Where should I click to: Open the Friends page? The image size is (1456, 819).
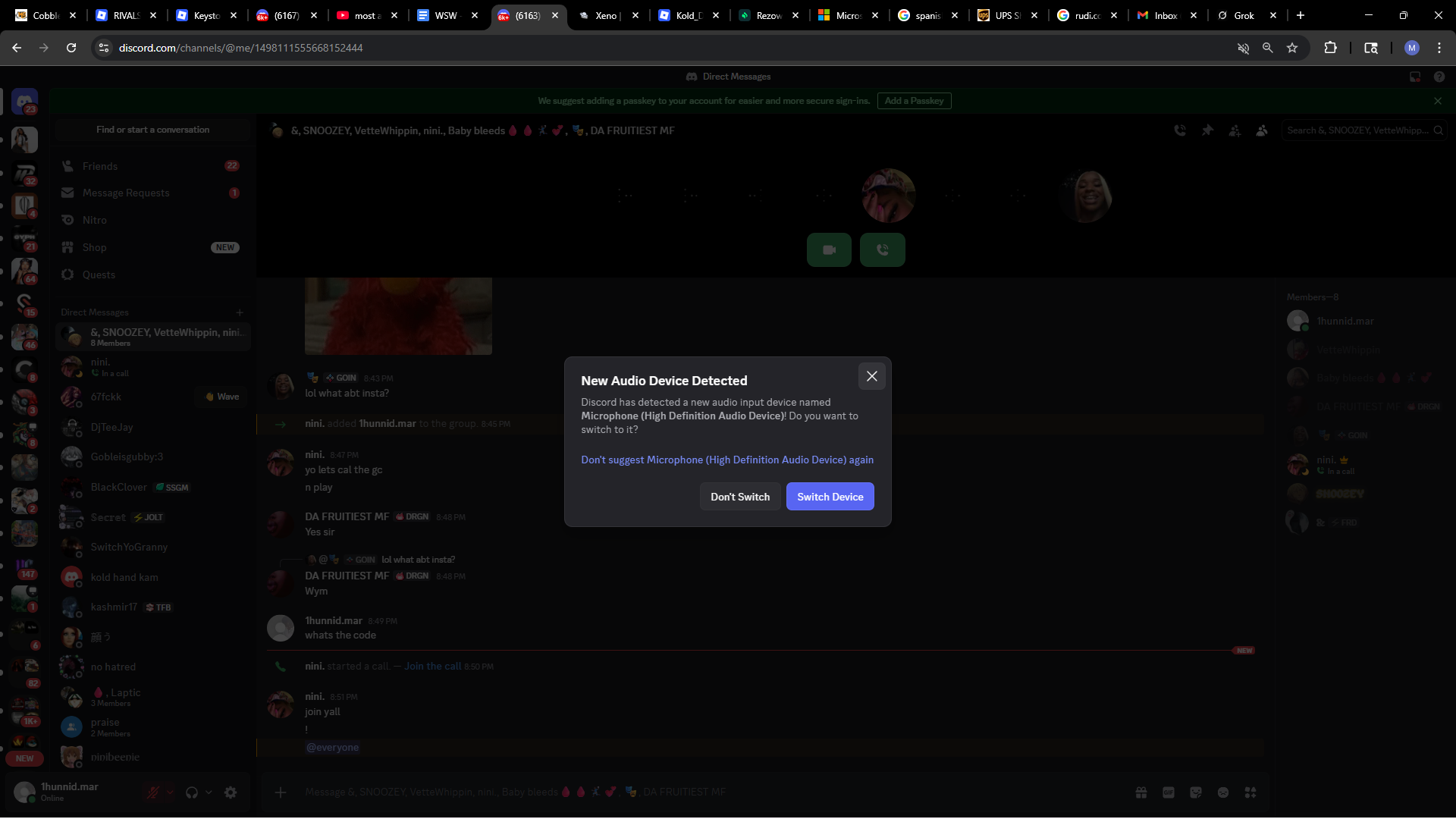coord(152,166)
